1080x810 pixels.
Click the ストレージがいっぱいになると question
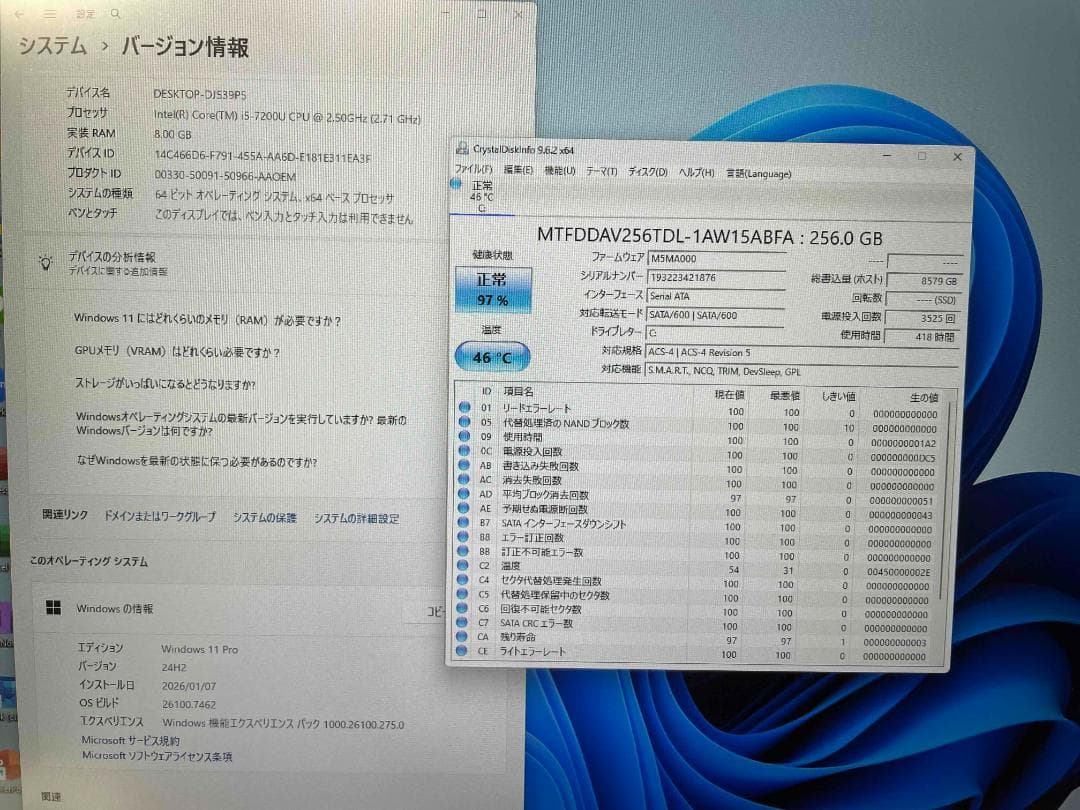[x=165, y=384]
